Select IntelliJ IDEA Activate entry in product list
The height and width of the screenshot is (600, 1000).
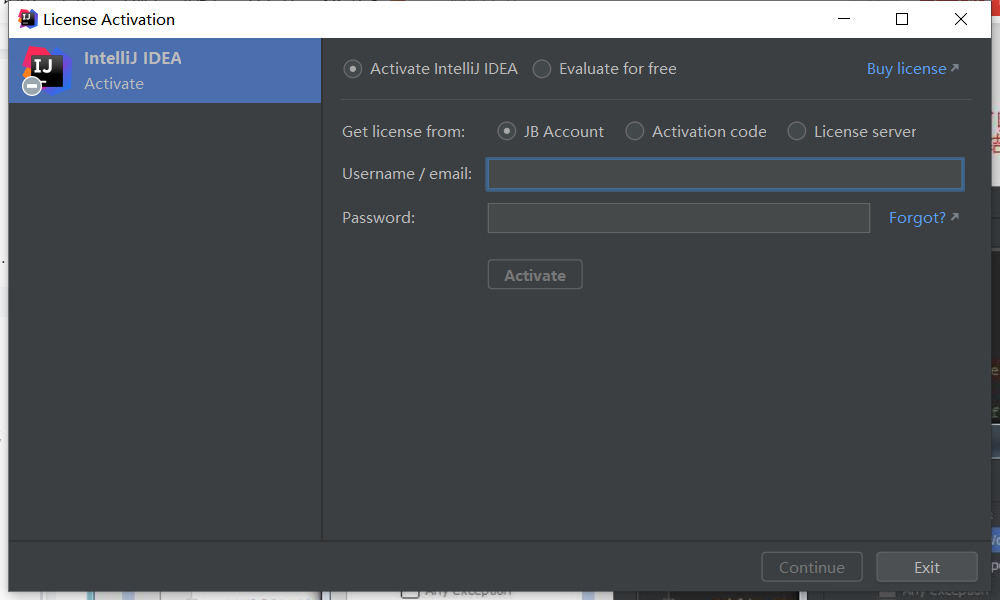coord(165,70)
